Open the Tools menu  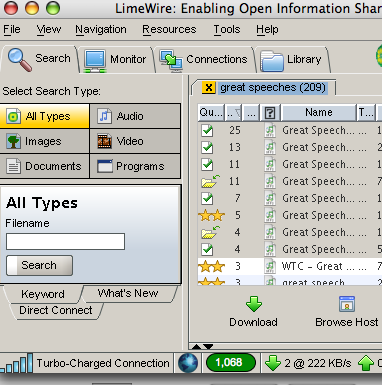(x=227, y=29)
